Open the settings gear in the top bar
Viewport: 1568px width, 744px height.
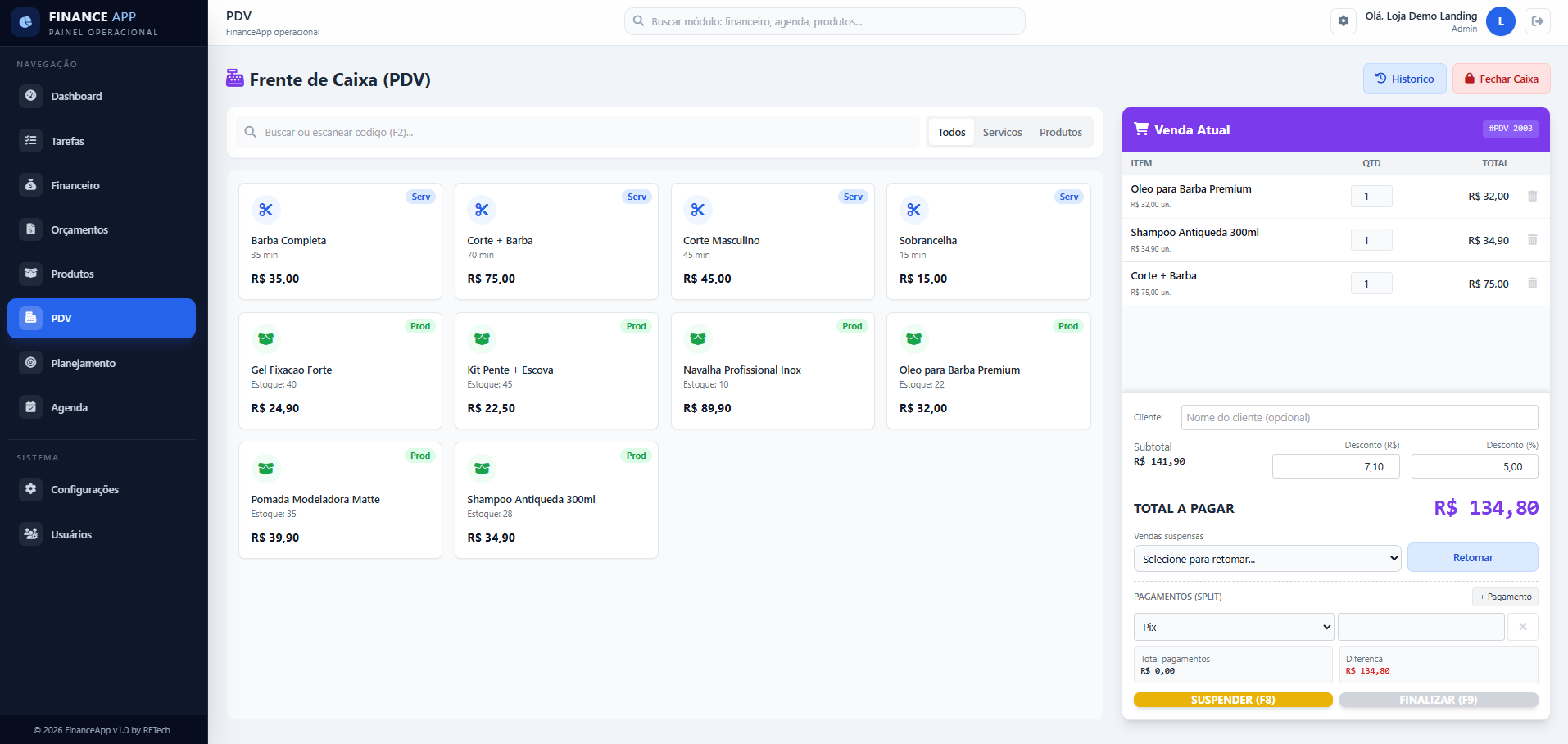tap(1344, 21)
